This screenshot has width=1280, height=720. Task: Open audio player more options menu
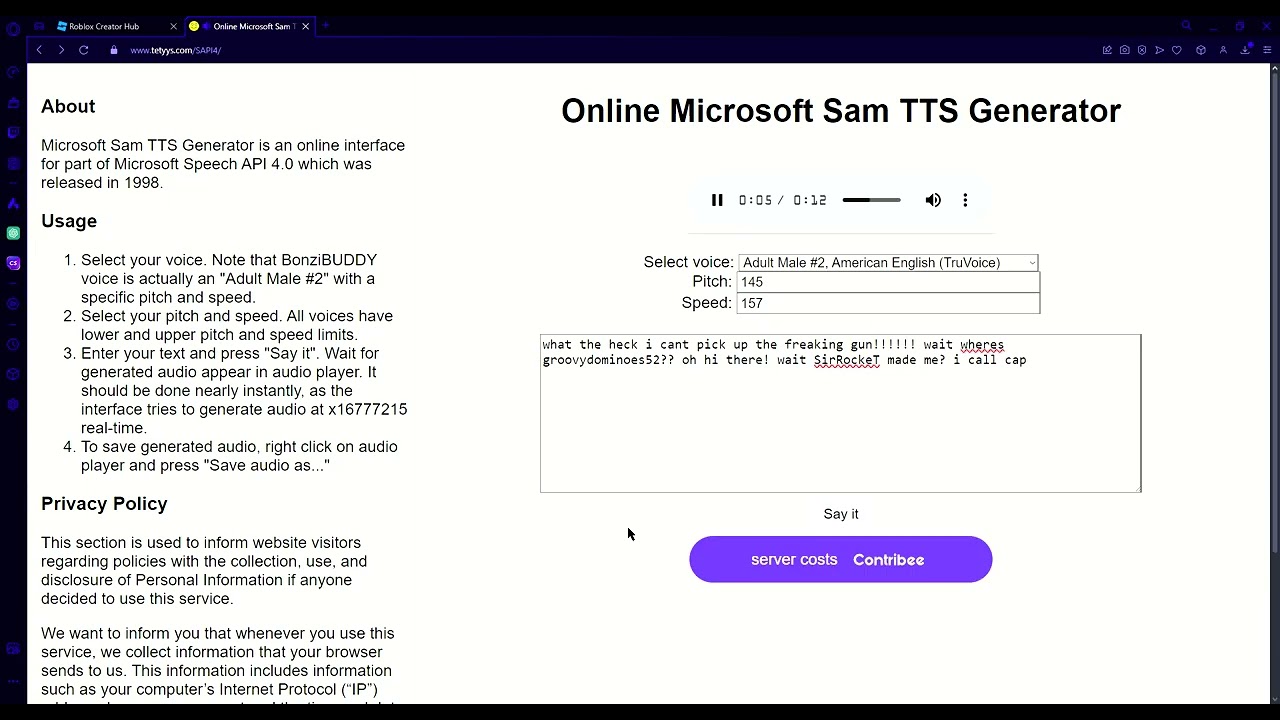click(x=965, y=200)
